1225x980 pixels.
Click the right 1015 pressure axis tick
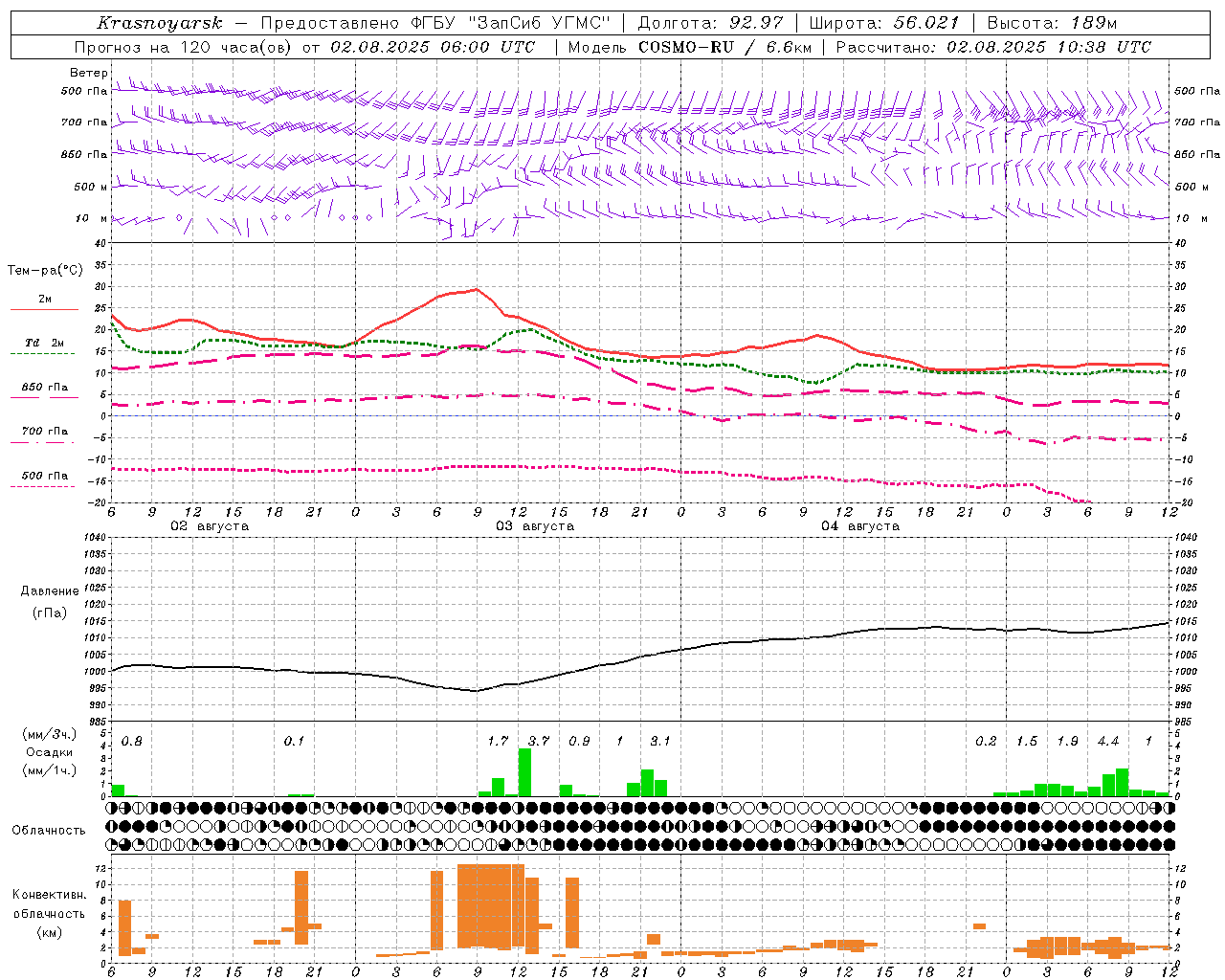click(1186, 621)
